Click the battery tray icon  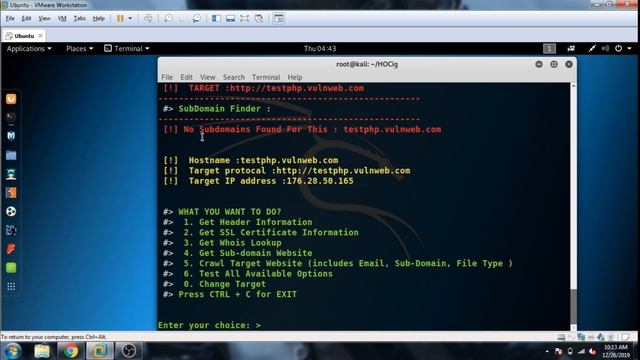pyautogui.click(x=570, y=351)
